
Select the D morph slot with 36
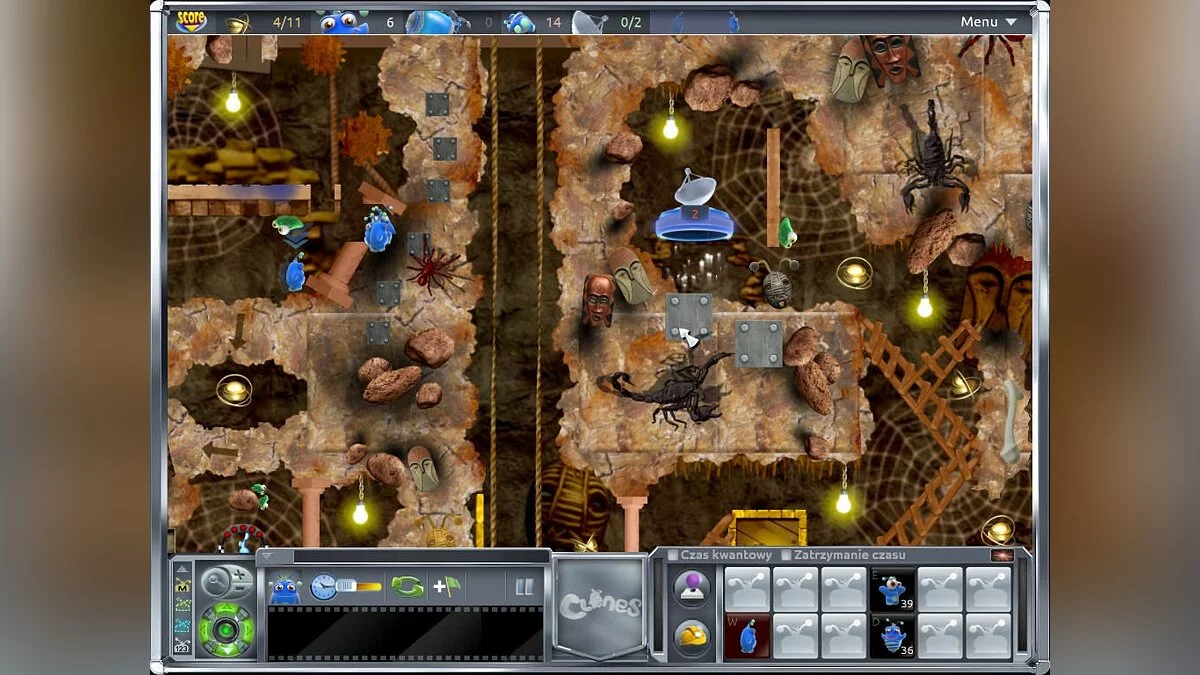point(893,636)
